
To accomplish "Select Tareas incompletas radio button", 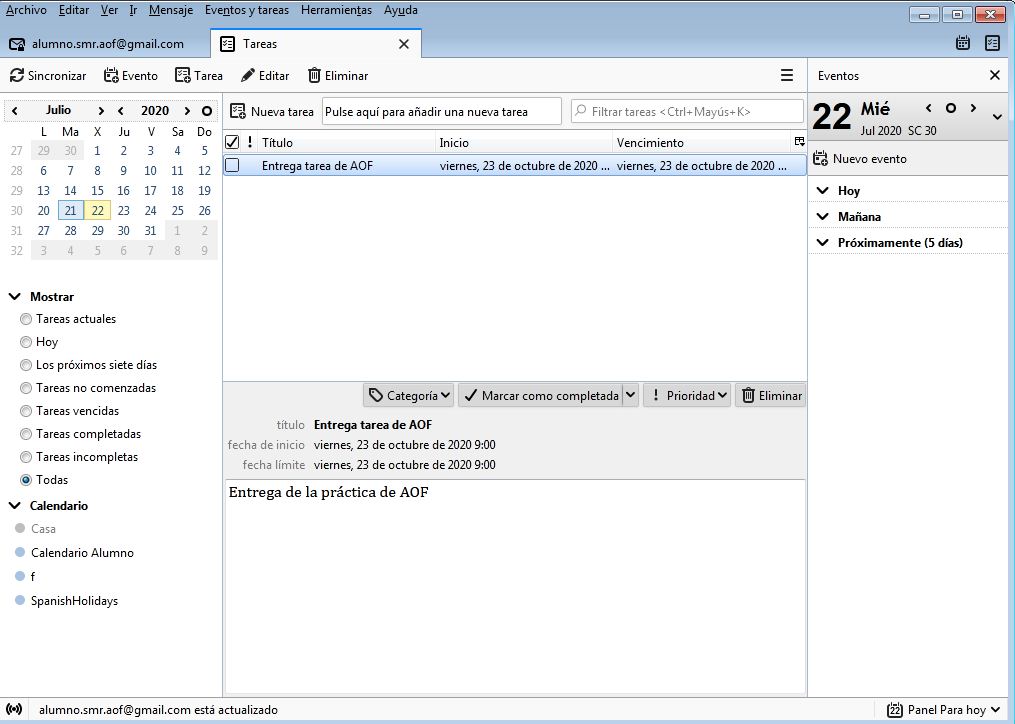I will point(26,457).
